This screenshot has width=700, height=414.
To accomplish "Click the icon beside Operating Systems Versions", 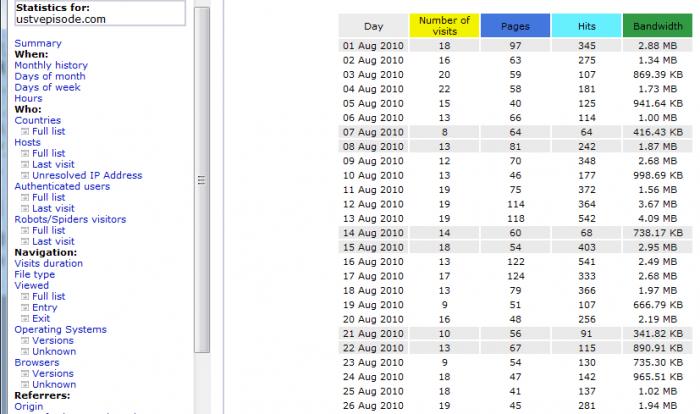I will 25,340.
